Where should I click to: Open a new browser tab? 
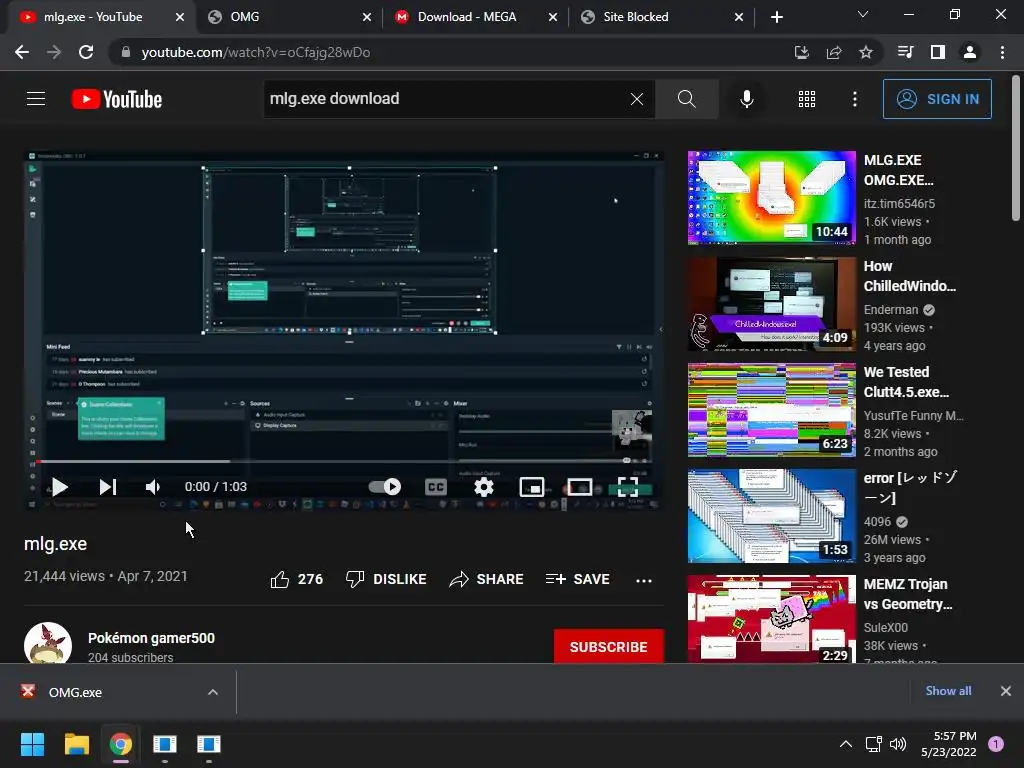(776, 18)
